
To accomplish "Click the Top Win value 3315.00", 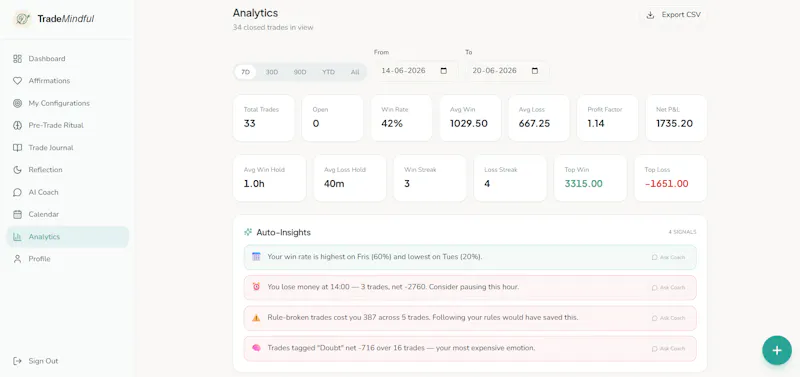I will pos(584,184).
